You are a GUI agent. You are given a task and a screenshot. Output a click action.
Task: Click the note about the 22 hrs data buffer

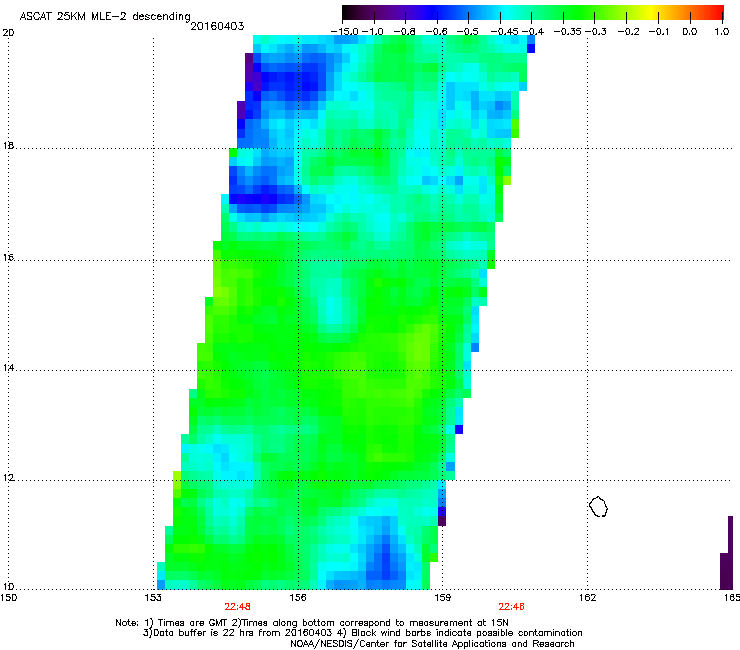pyautogui.click(x=362, y=633)
